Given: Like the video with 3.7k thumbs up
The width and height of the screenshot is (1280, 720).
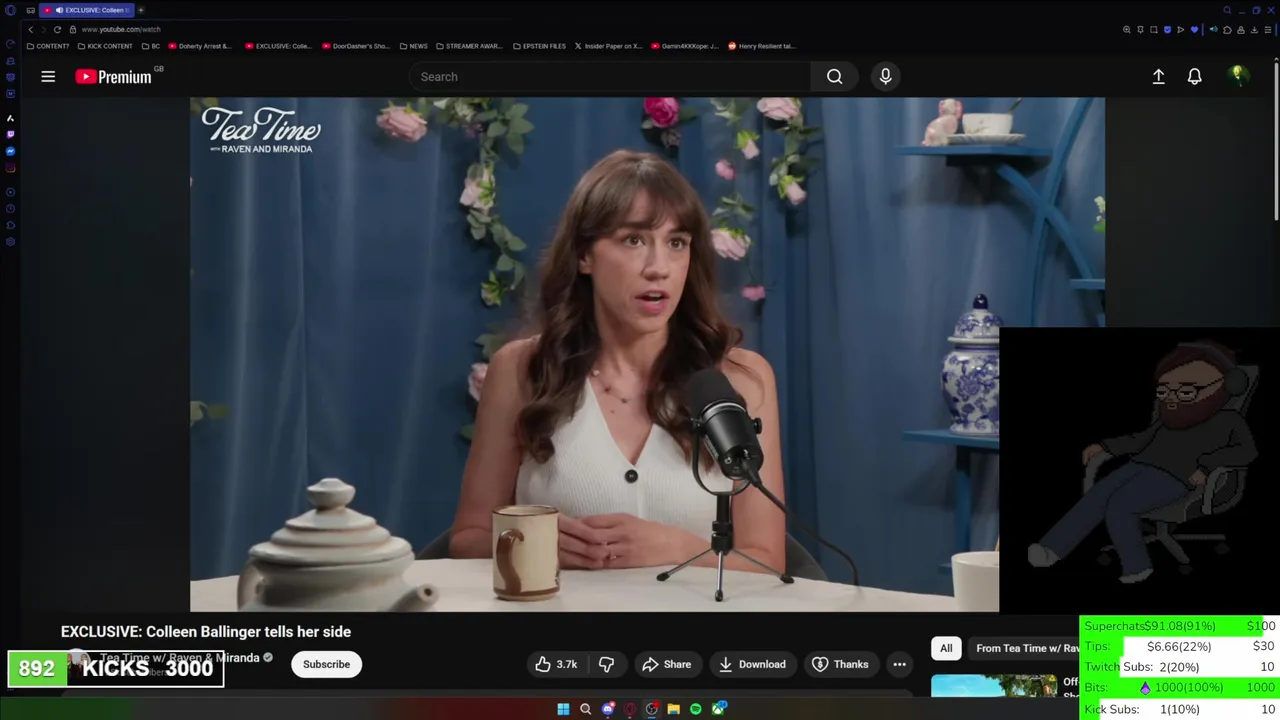Looking at the screenshot, I should pos(555,664).
